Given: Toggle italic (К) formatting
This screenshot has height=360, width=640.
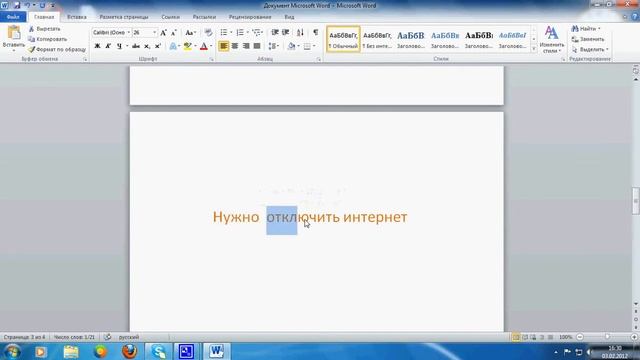Looking at the screenshot, I should point(108,46).
